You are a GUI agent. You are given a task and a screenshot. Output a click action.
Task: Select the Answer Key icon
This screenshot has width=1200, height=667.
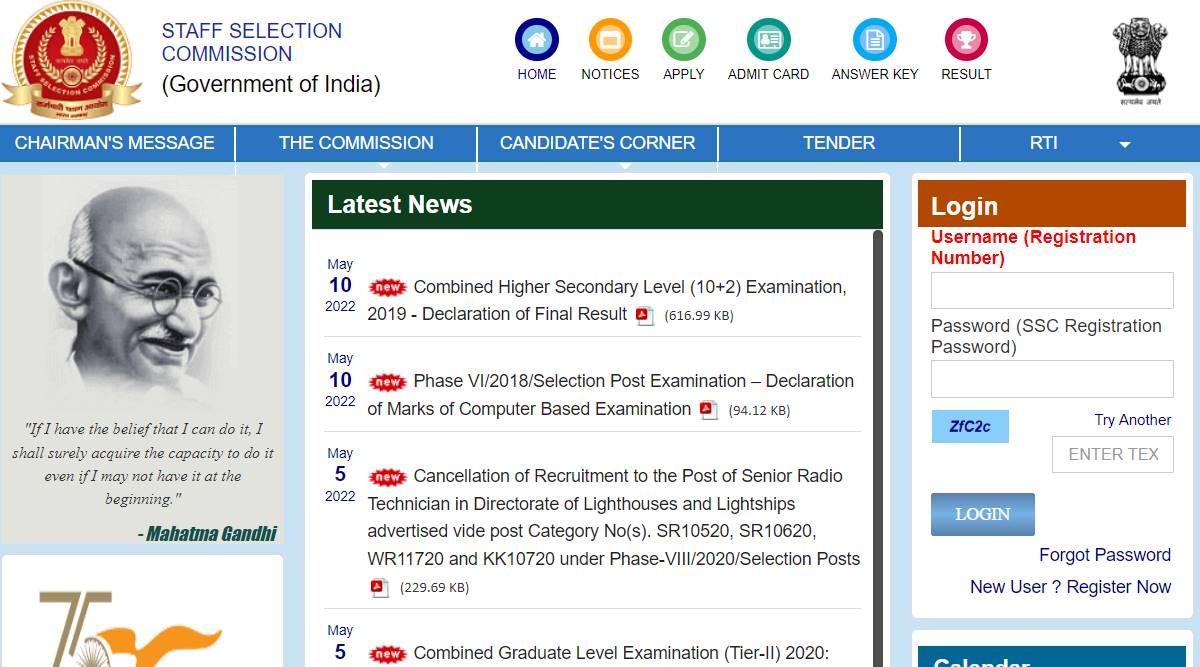(874, 40)
